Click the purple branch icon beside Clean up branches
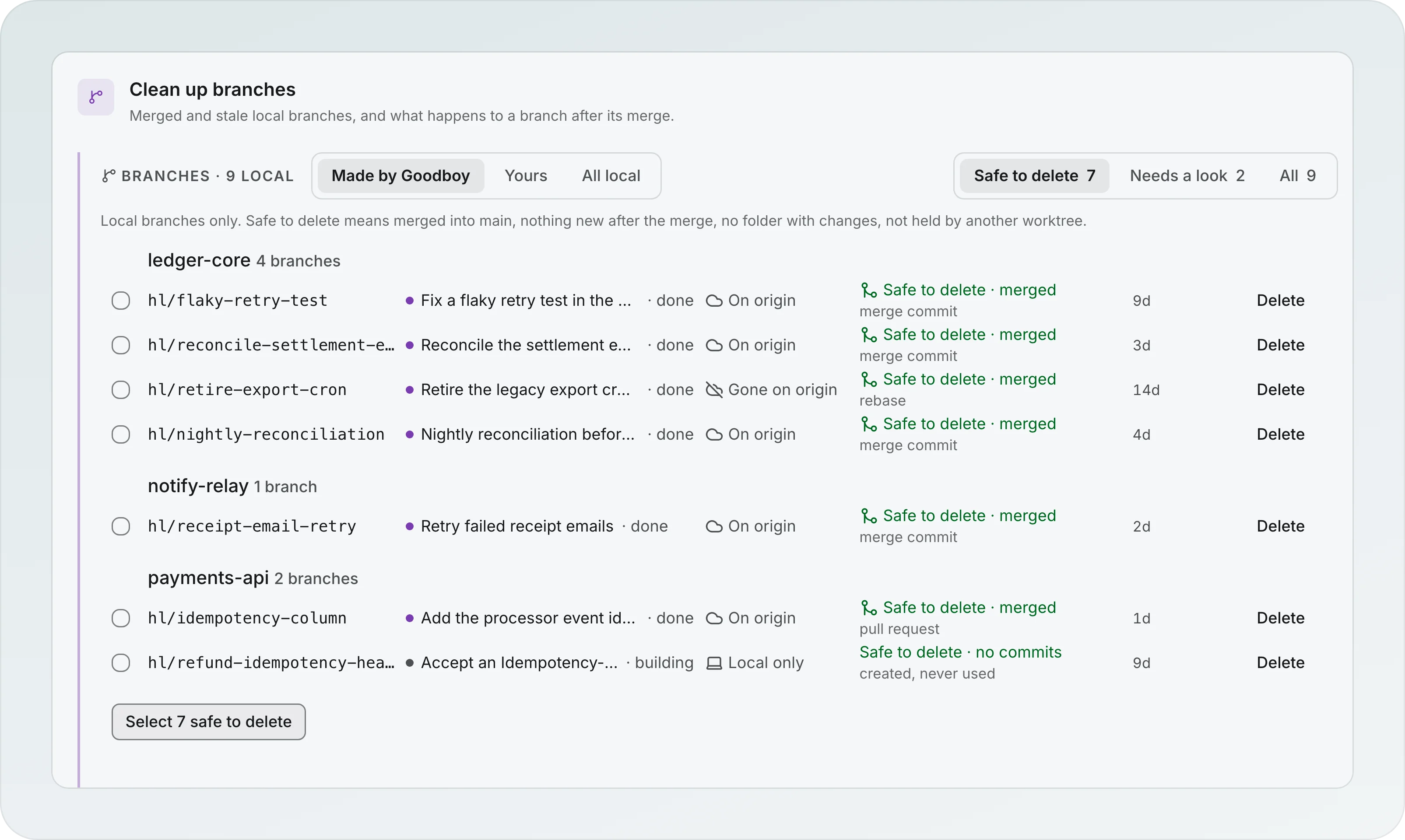 pos(96,97)
